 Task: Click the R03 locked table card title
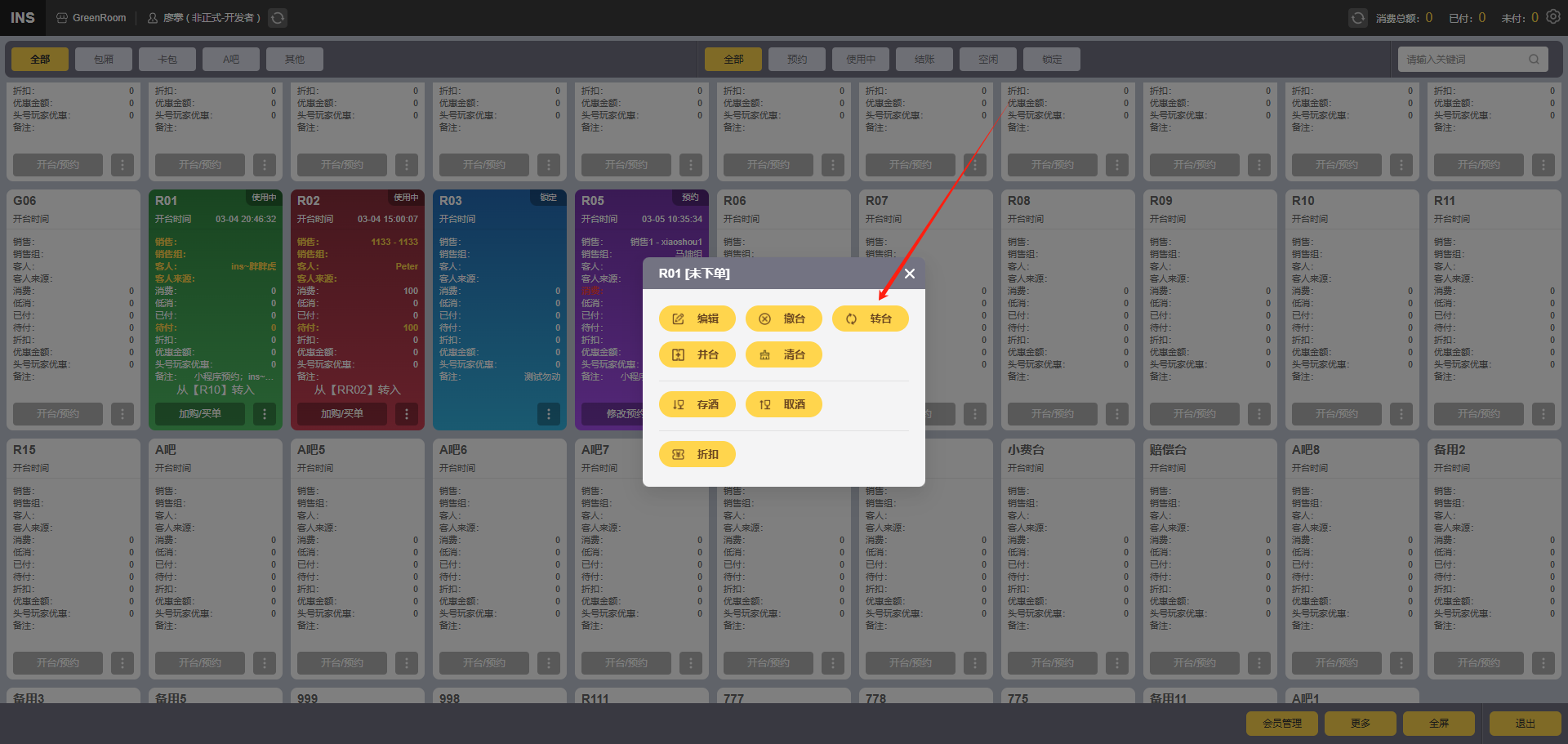pos(451,201)
